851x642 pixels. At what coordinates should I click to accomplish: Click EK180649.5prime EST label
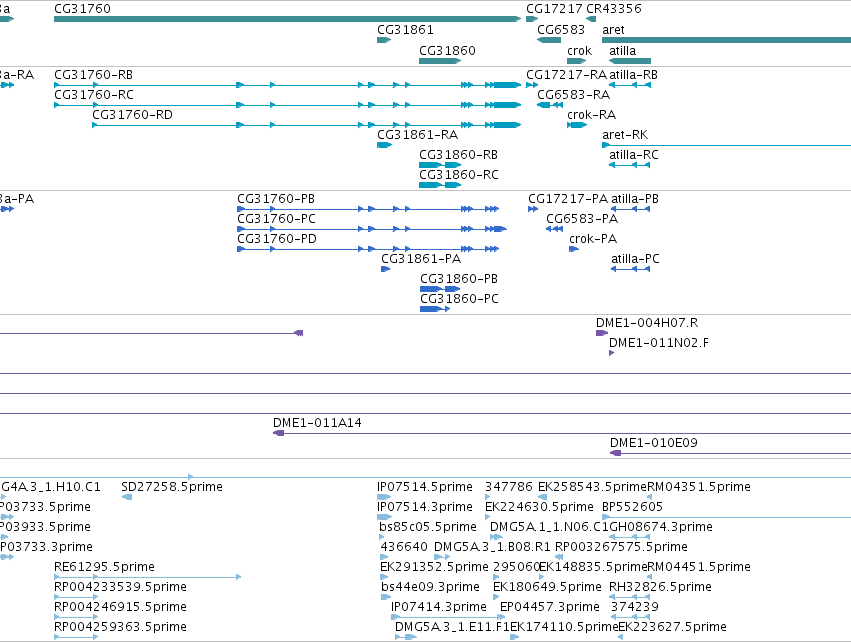[547, 587]
